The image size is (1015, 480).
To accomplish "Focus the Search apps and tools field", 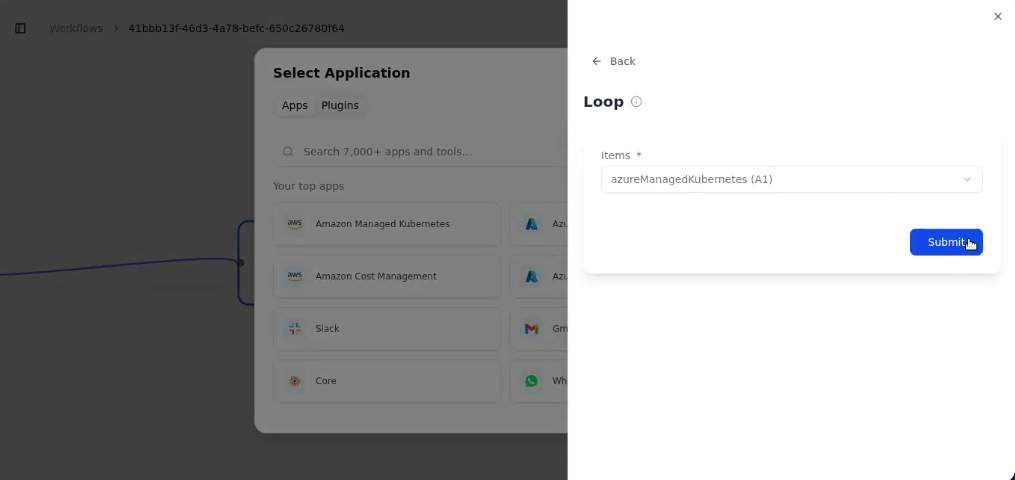I will coord(421,152).
